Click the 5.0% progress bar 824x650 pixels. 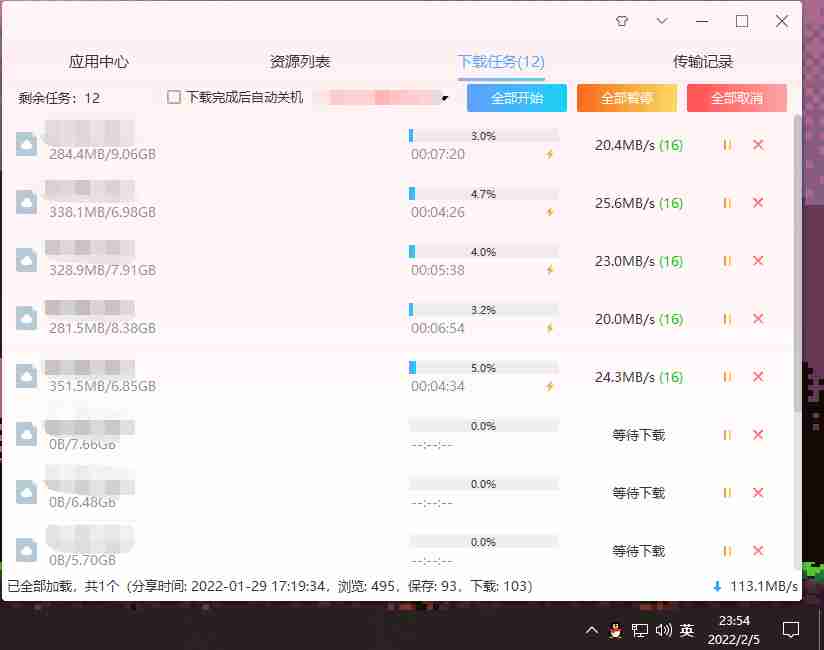[x=483, y=368]
